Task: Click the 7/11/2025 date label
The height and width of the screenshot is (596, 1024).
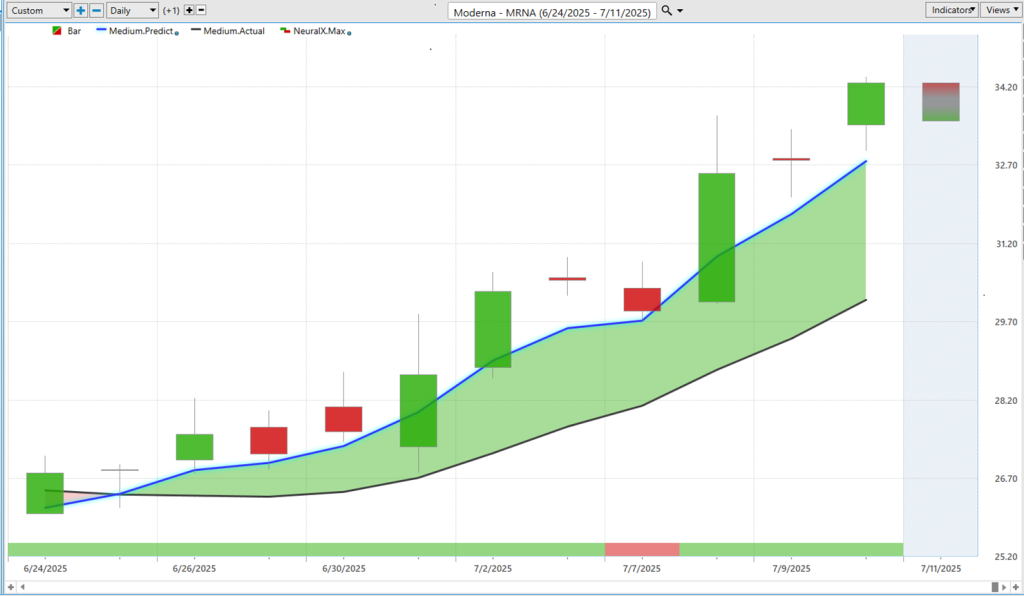Action: (x=940, y=569)
